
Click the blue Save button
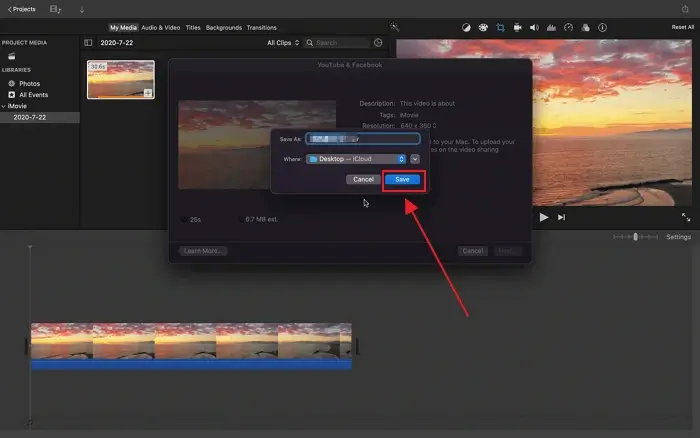[402, 179]
